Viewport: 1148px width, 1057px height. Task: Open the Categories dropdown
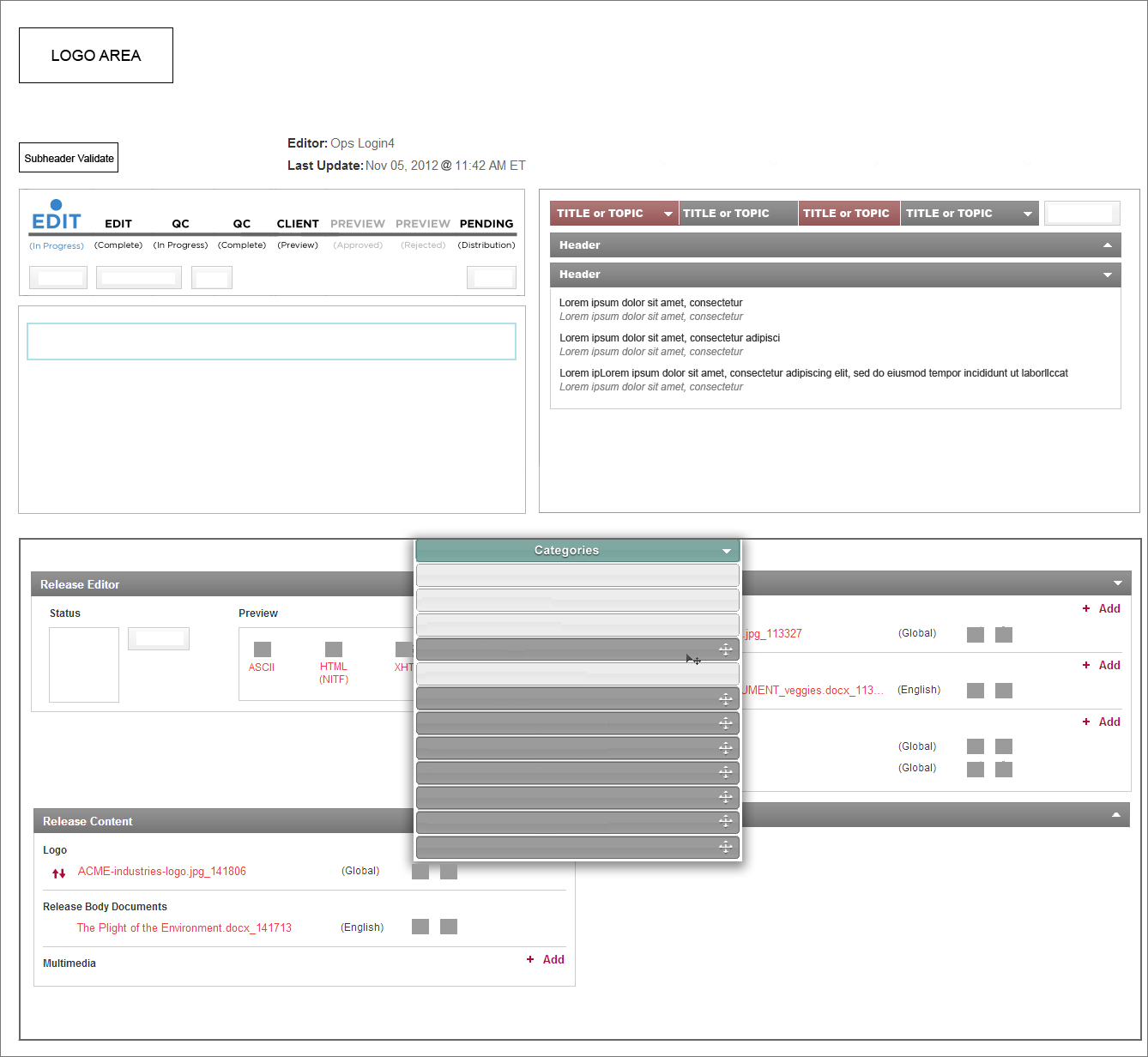click(x=727, y=551)
